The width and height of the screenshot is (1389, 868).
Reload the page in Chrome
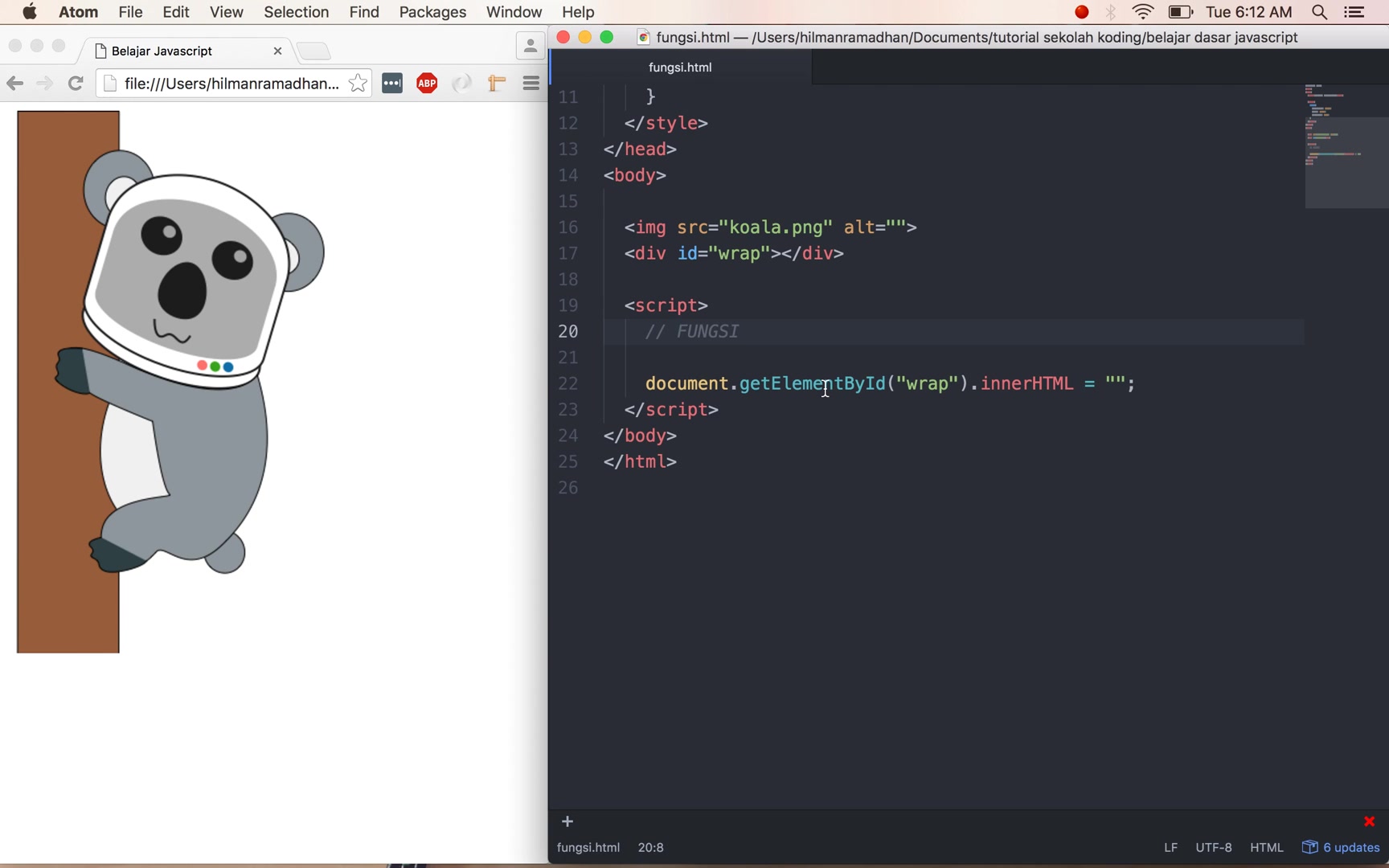76,84
